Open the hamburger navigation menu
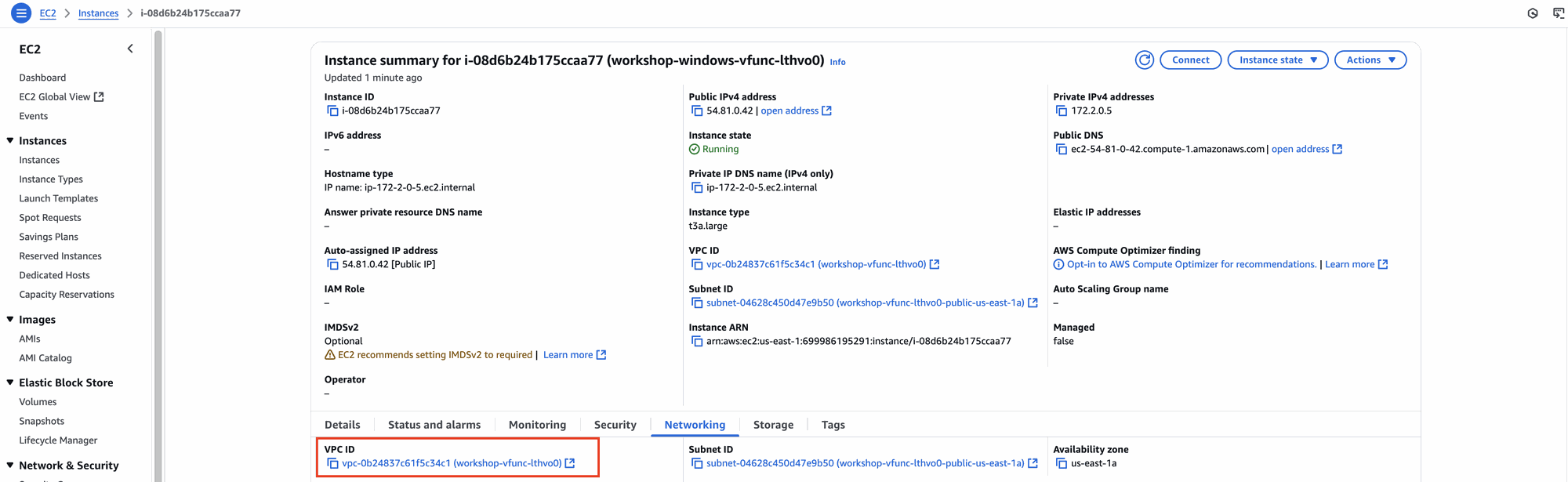 [21, 13]
